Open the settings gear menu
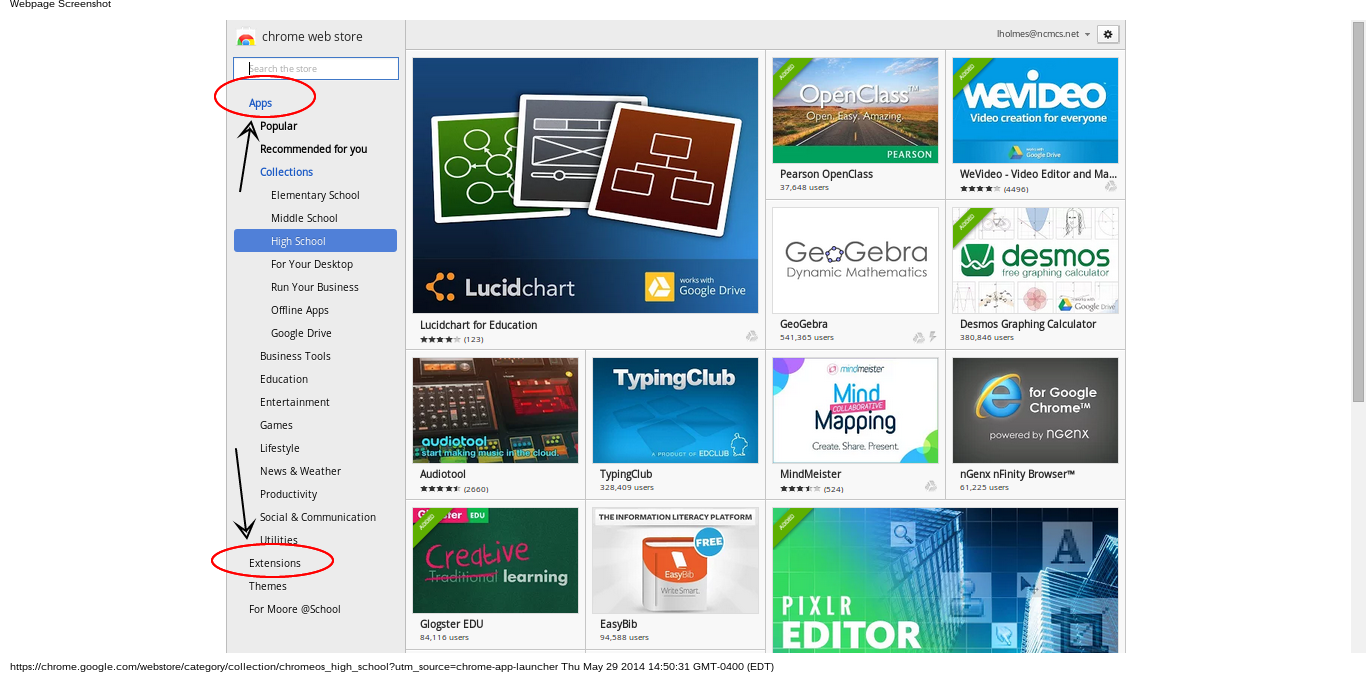The height and width of the screenshot is (673, 1366). pos(1108,34)
